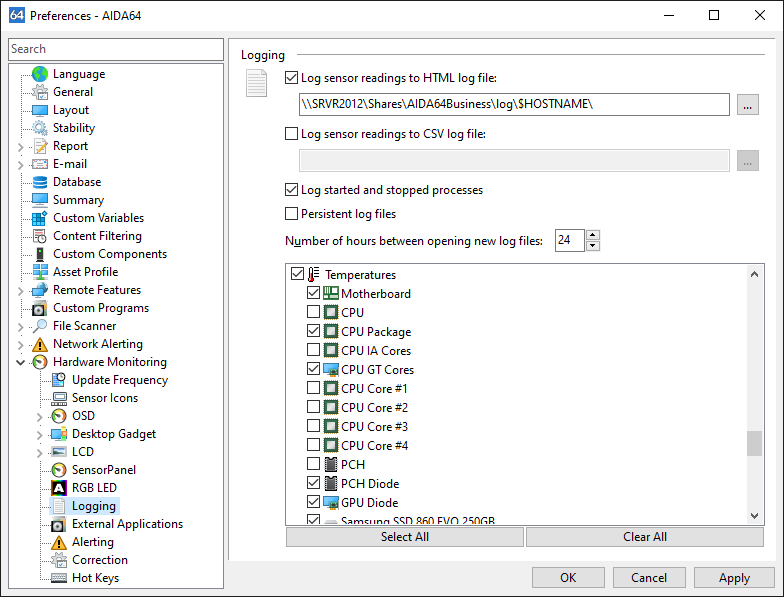784x597 pixels.
Task: Browse for the HTML log file path
Action: [x=748, y=104]
